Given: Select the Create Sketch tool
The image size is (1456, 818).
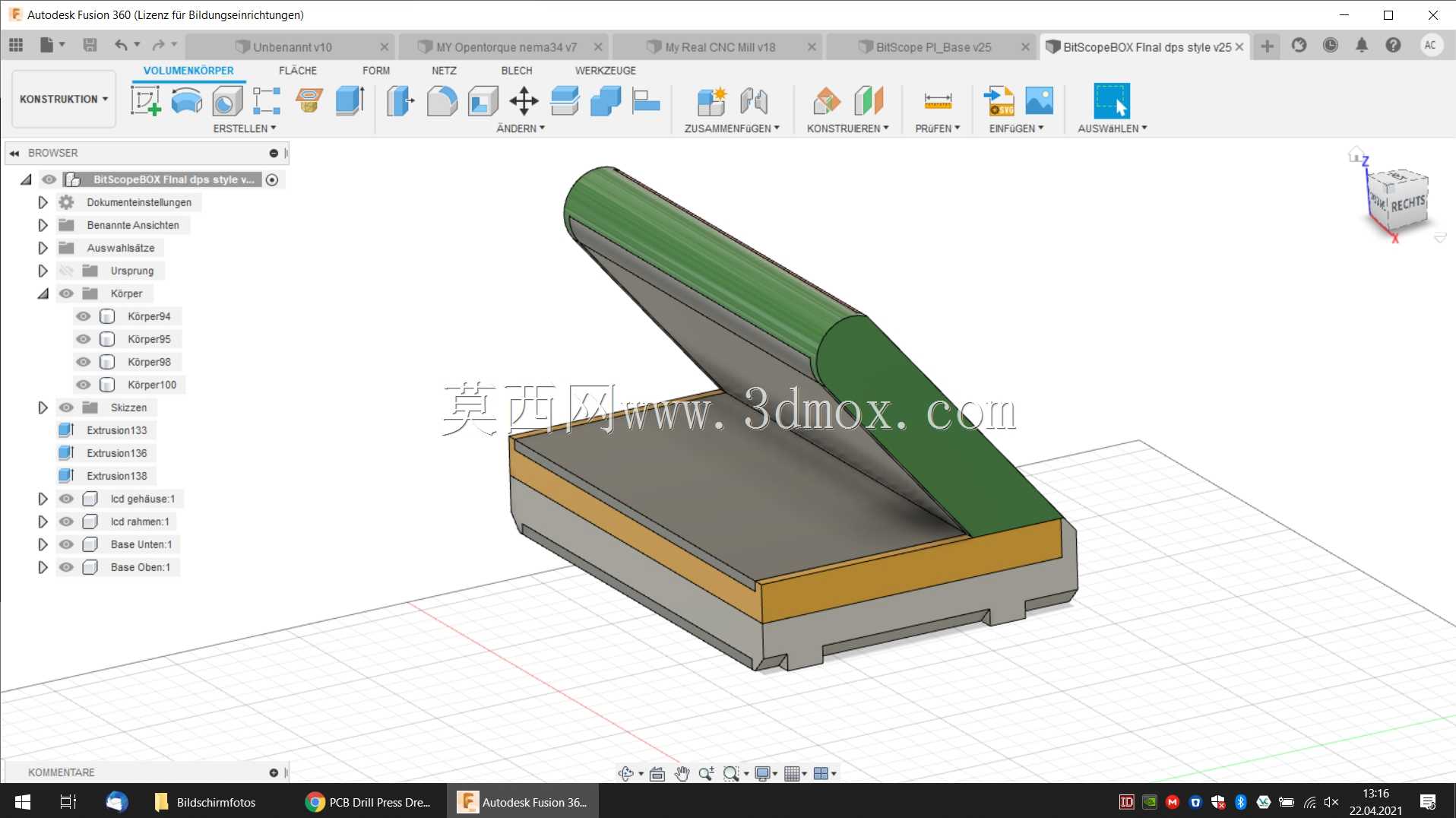Looking at the screenshot, I should 145,100.
